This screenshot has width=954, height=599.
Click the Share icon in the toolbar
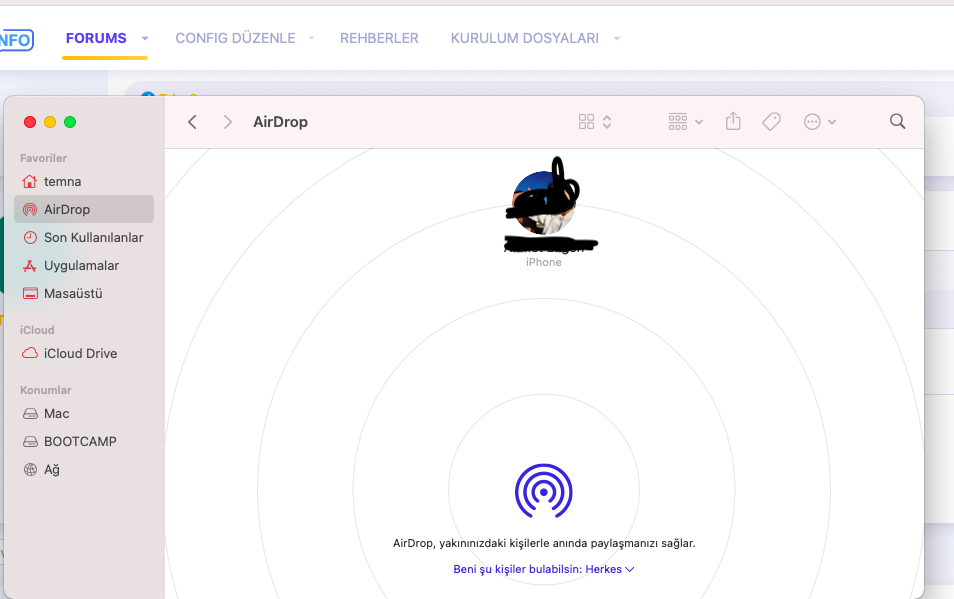pyautogui.click(x=733, y=121)
